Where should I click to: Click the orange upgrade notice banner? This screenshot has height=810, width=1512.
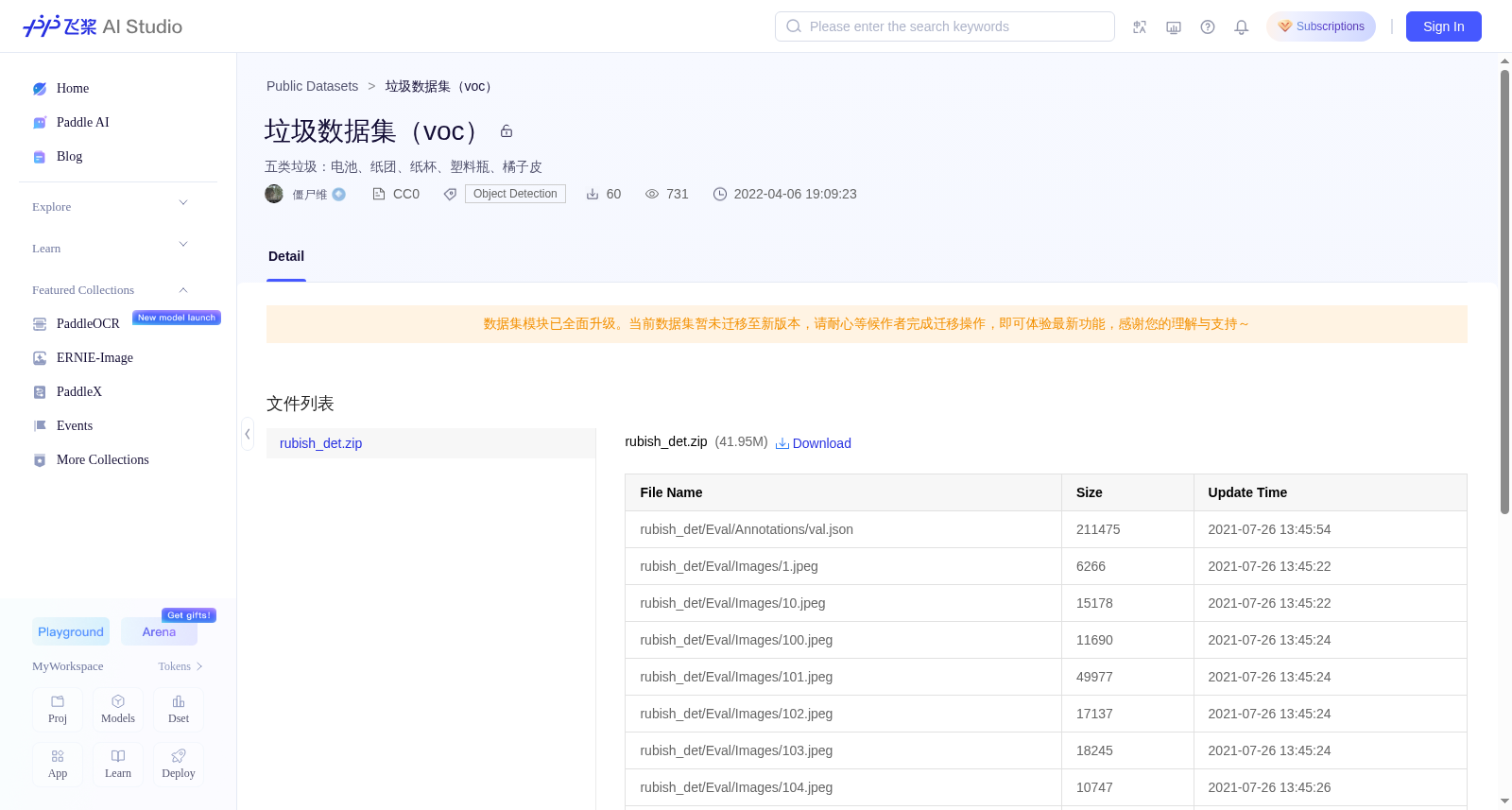click(867, 324)
